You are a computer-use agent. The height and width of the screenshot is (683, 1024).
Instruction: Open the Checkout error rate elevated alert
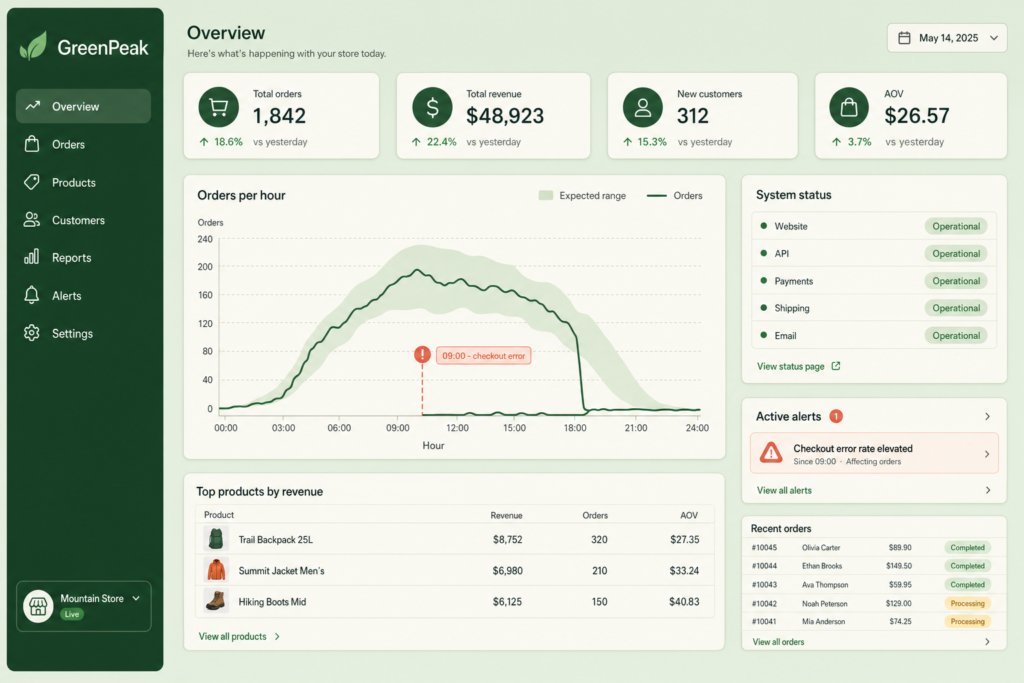click(x=874, y=453)
